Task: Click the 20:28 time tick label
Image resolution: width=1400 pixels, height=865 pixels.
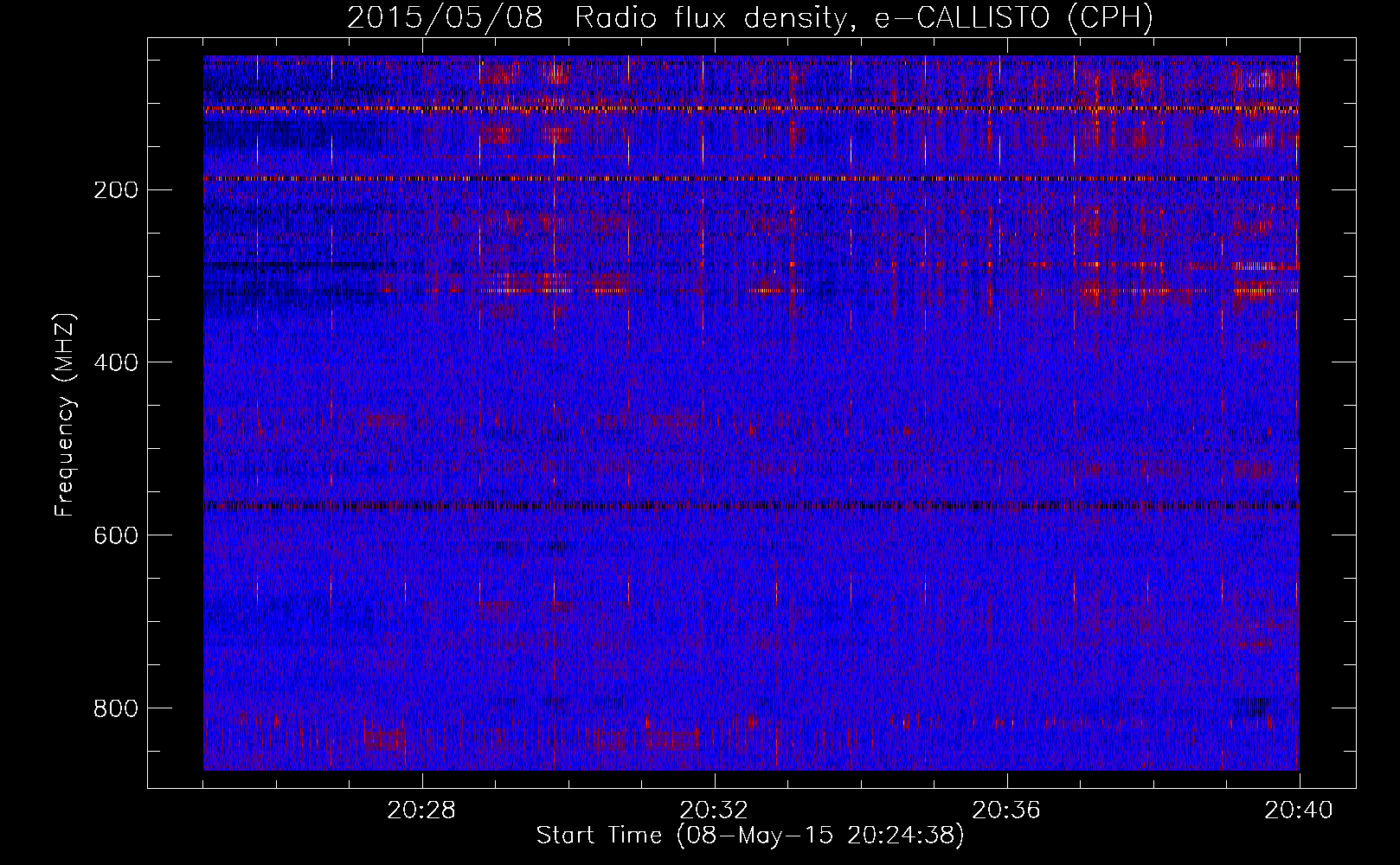Action: [x=421, y=810]
